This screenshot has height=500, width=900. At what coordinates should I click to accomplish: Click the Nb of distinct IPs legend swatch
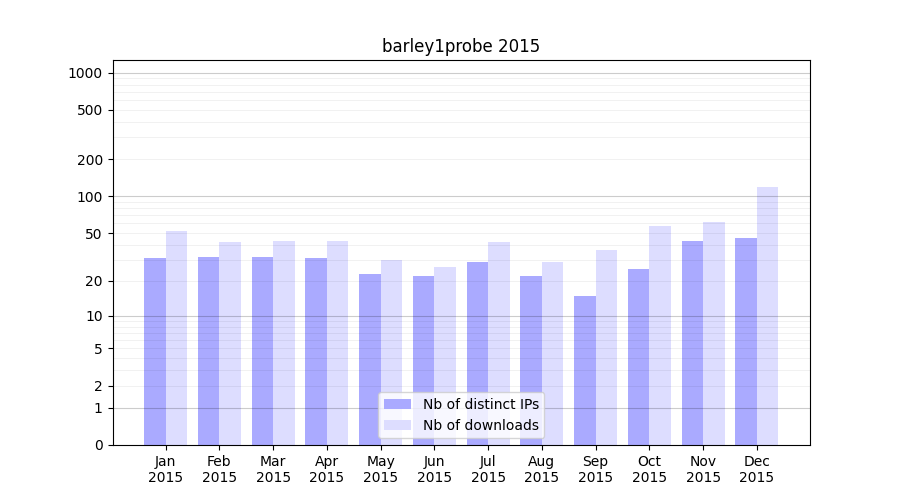397,404
